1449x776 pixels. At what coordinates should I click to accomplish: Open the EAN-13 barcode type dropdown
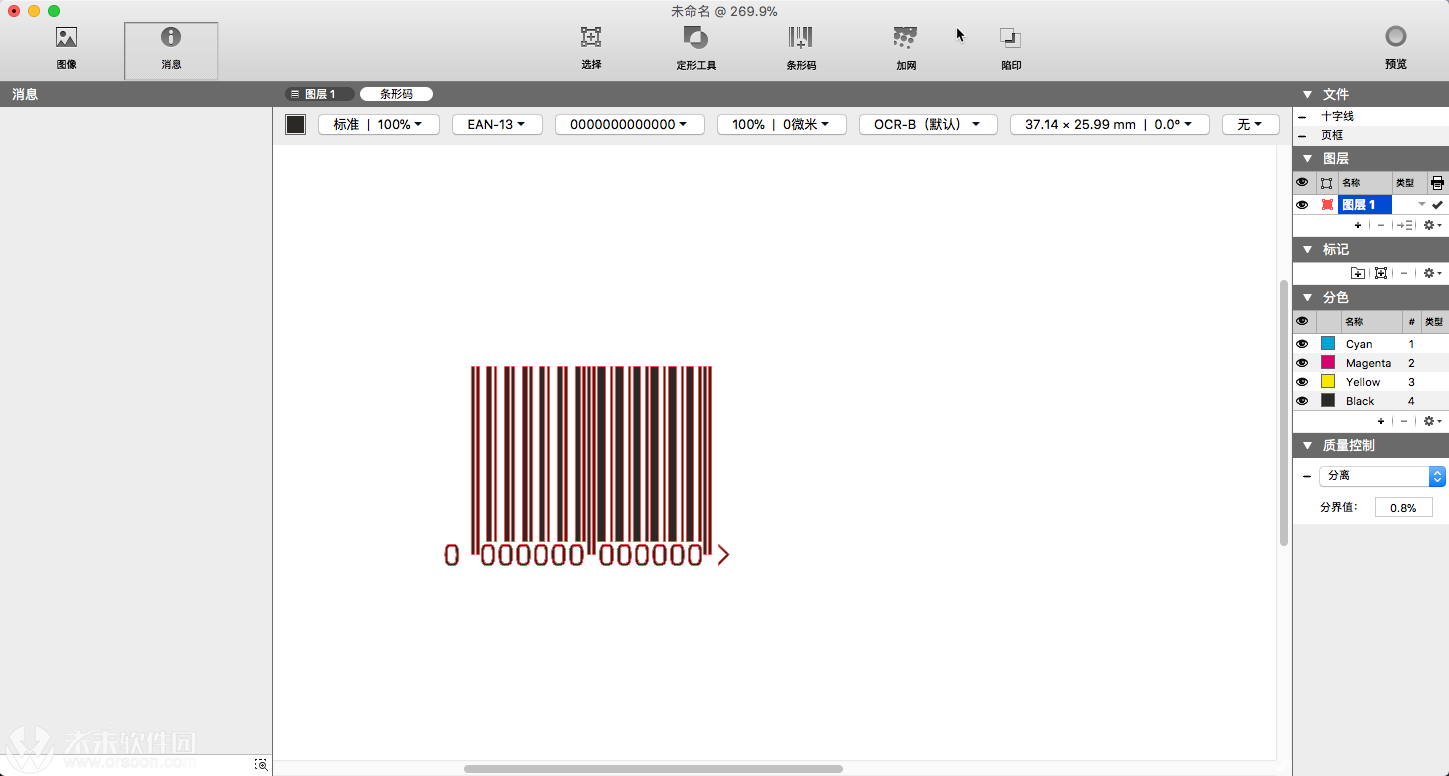[497, 124]
